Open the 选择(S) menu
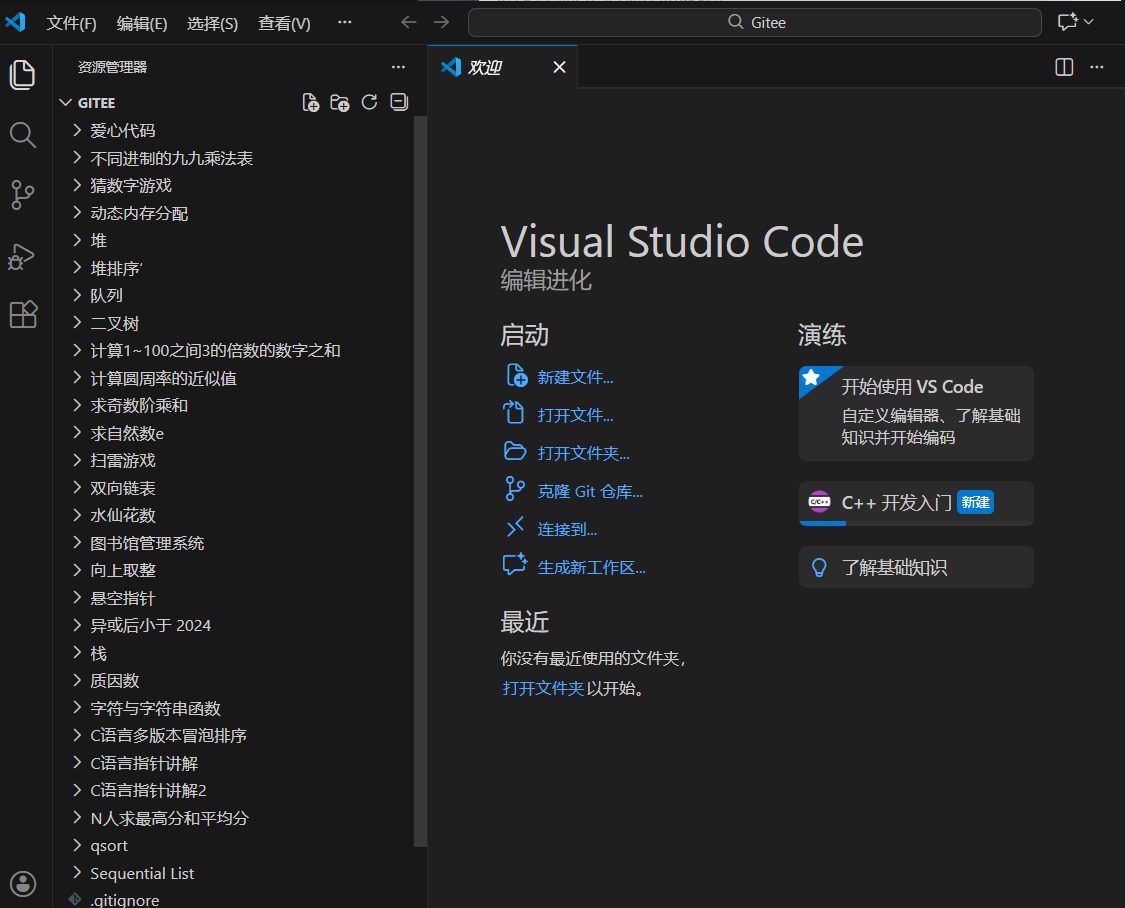This screenshot has height=908, width=1125. click(212, 24)
